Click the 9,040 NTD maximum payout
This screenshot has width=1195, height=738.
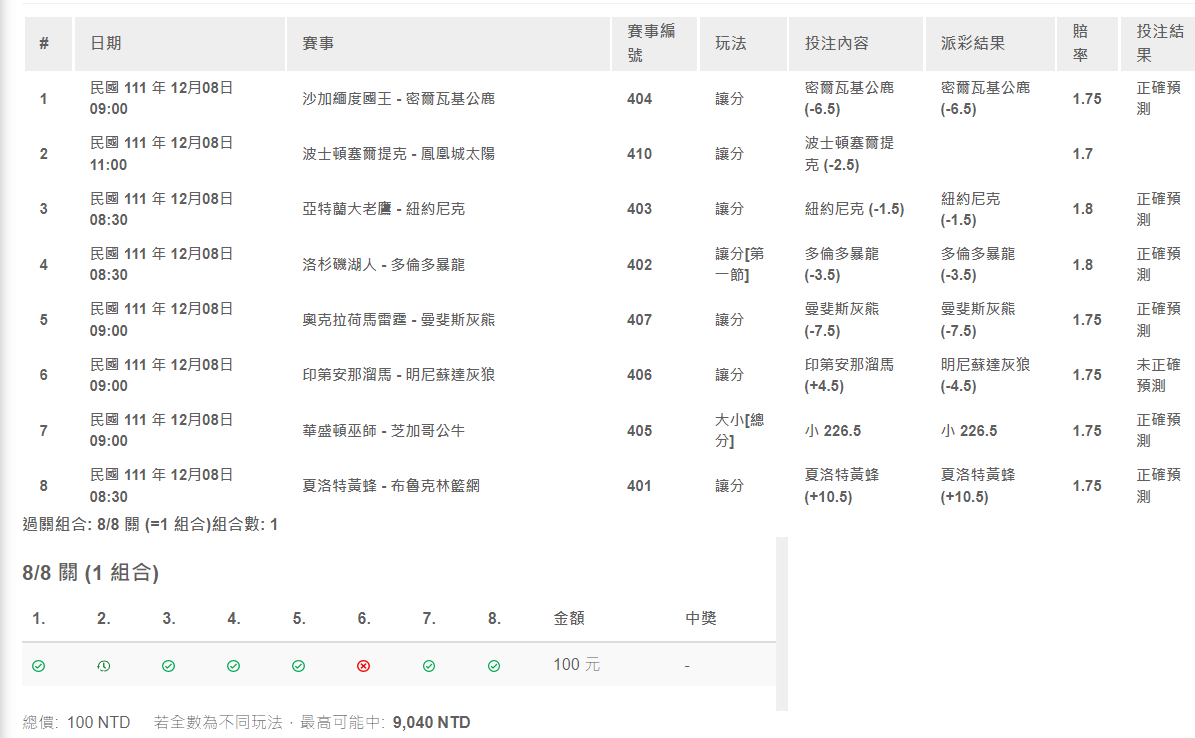[x=431, y=722]
